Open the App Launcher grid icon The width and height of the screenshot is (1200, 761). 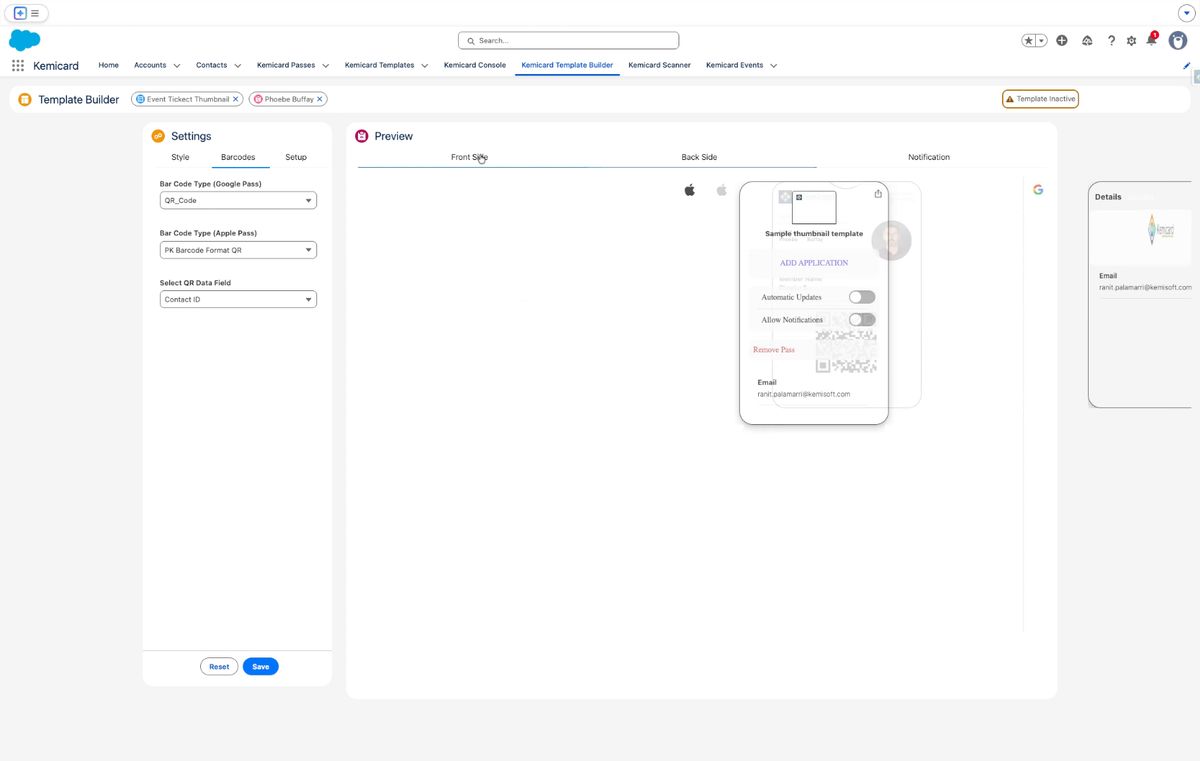pos(18,65)
